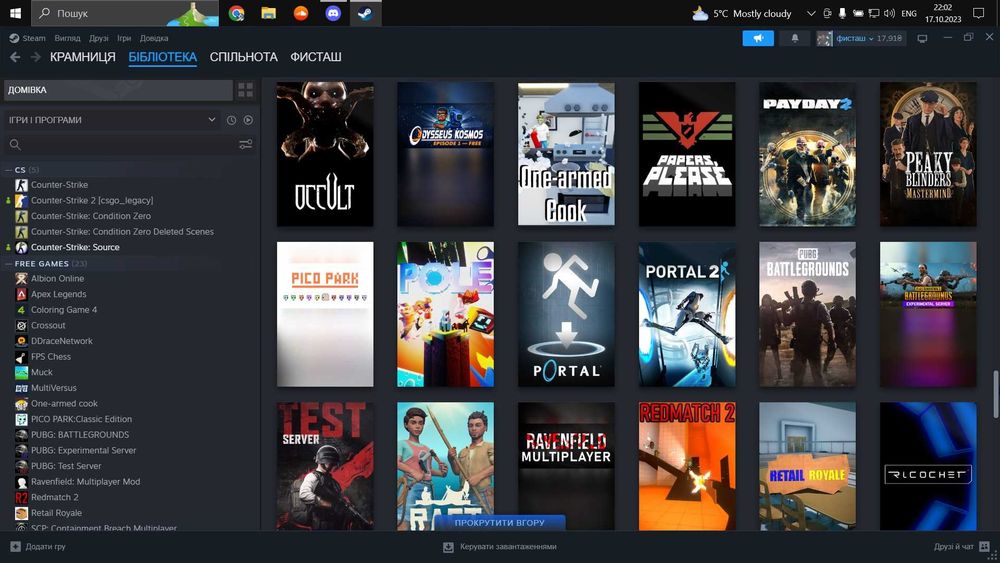Open the ФИСТАШ profile tab

[316, 57]
